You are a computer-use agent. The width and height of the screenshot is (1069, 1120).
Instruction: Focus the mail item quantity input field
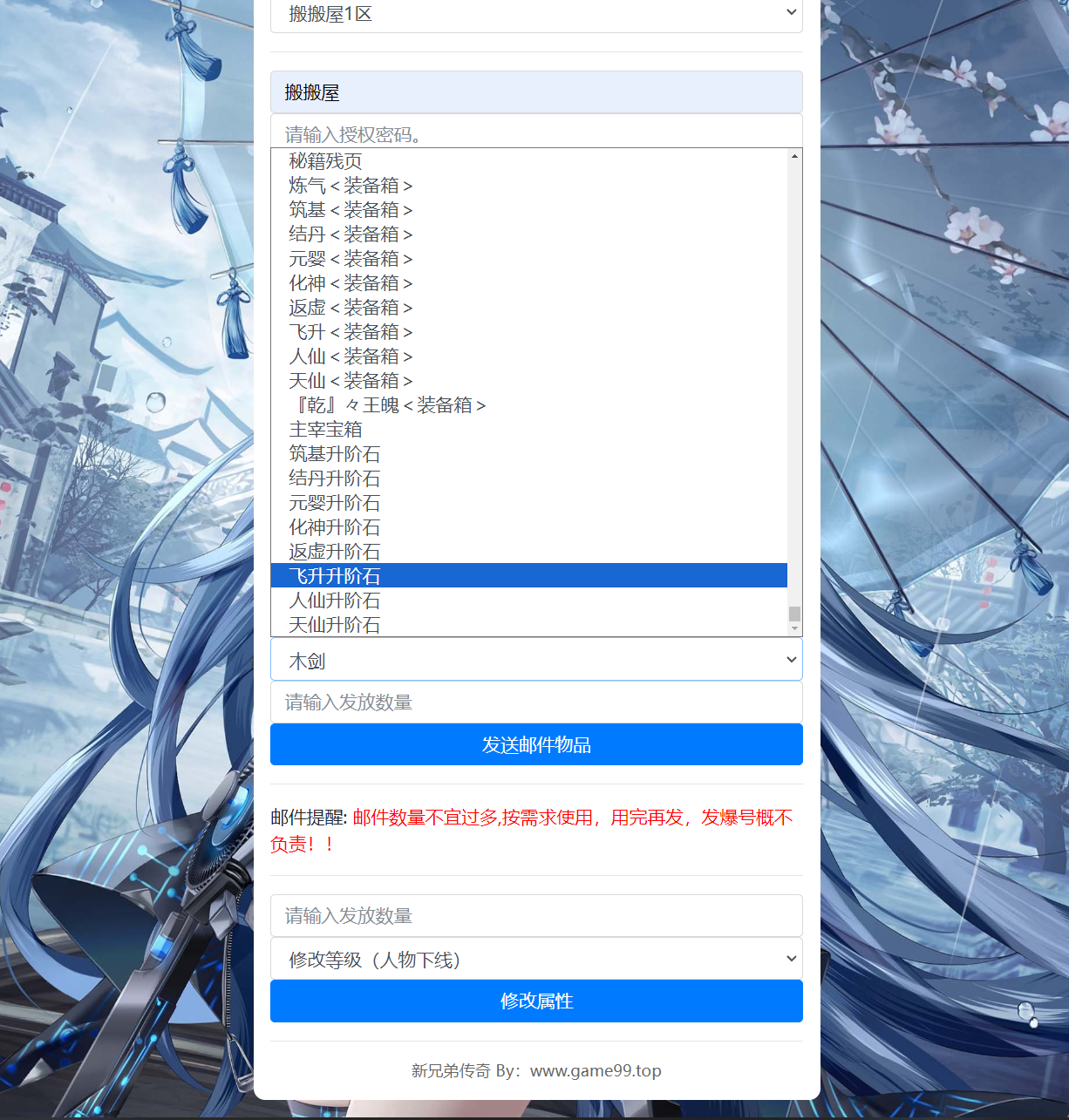click(535, 703)
